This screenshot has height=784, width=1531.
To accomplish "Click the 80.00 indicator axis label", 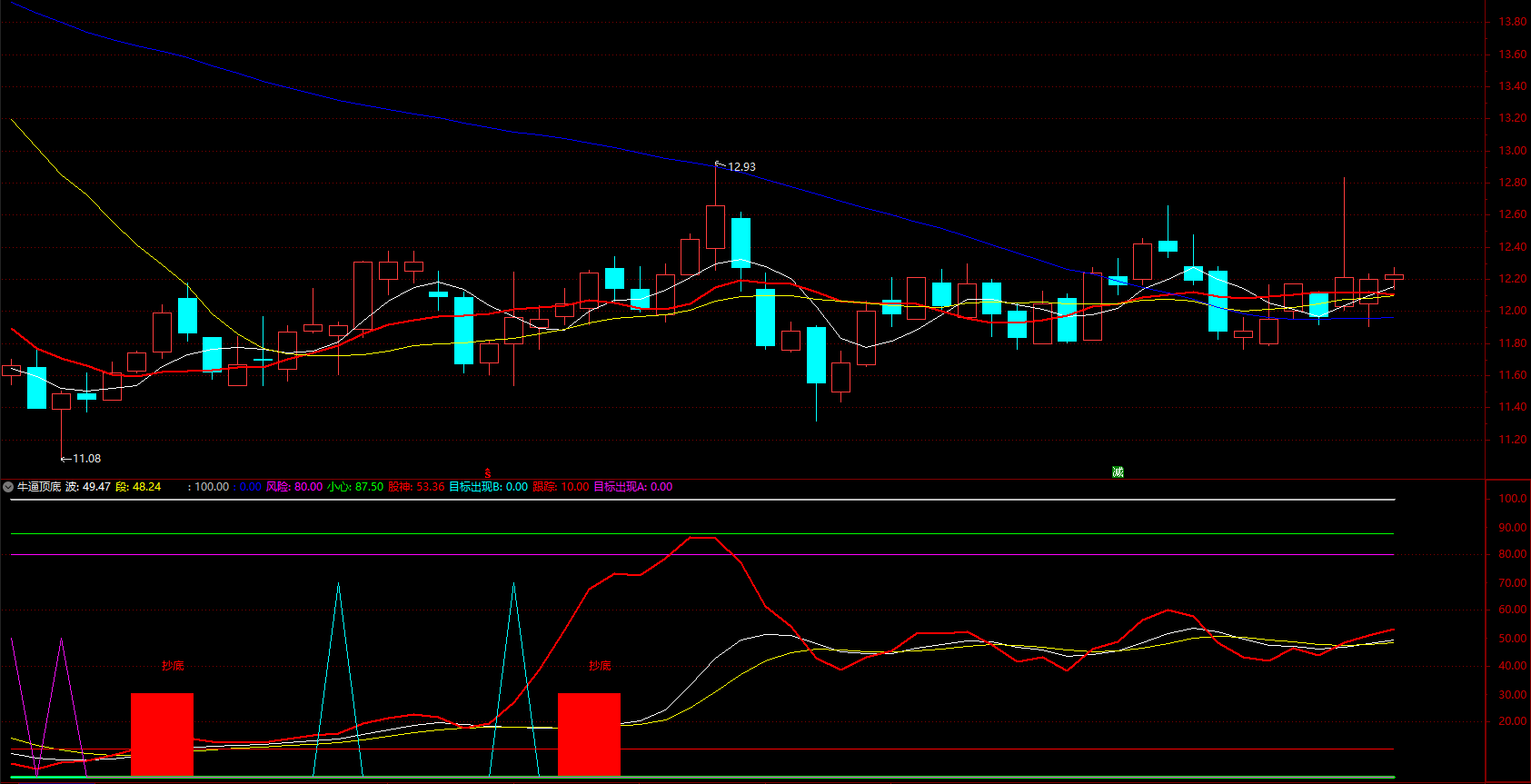I will click(1513, 554).
